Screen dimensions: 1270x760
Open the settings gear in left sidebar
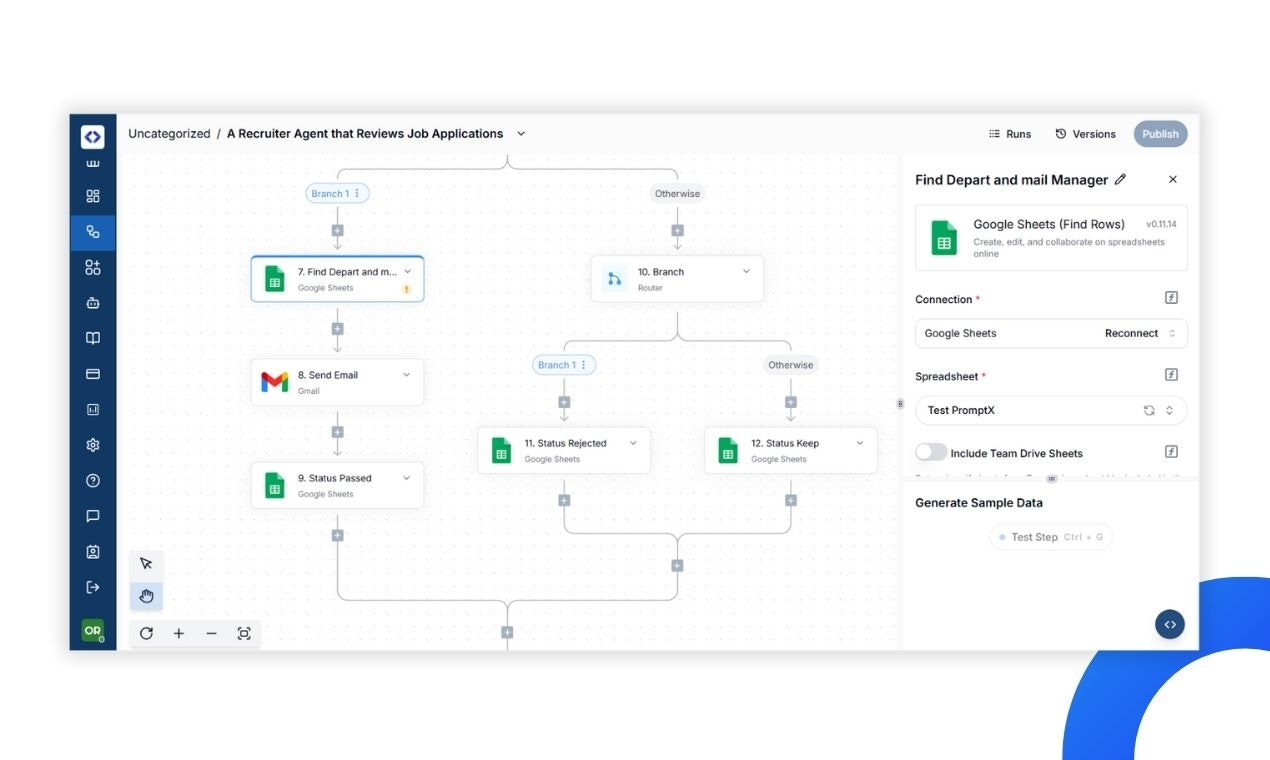pyautogui.click(x=93, y=445)
